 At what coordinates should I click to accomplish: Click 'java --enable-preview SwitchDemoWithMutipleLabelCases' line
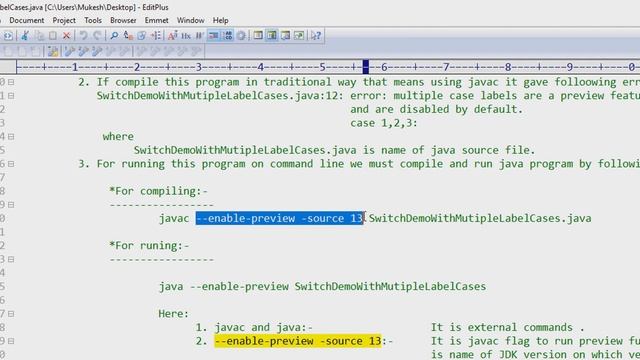coord(322,287)
